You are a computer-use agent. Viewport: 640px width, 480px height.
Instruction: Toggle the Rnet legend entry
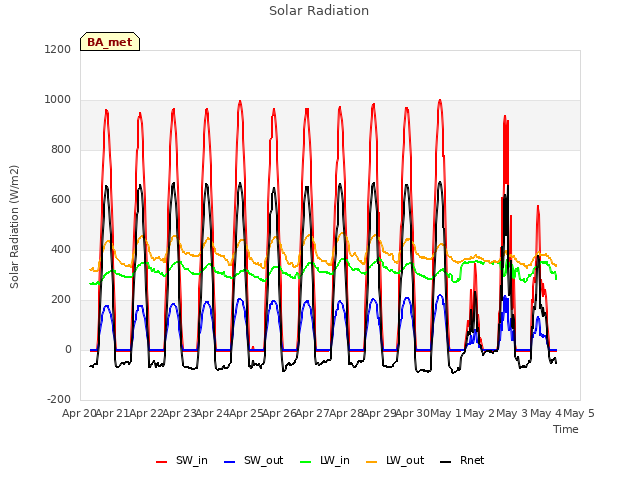(462, 460)
